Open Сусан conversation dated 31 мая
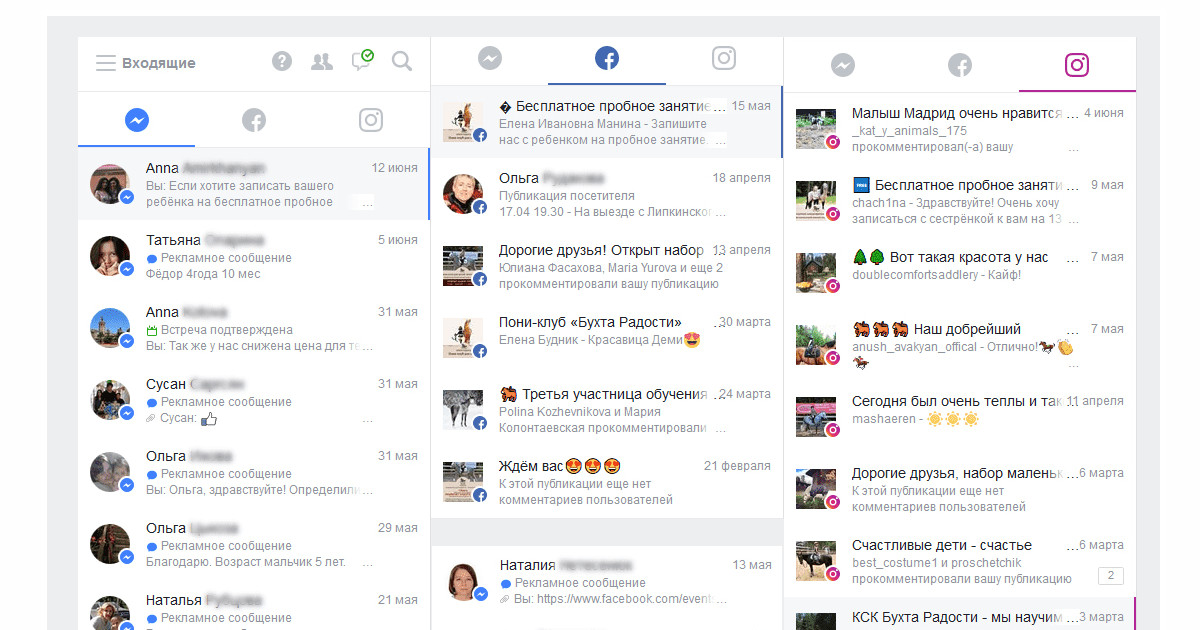1200x630 pixels. click(x=254, y=401)
